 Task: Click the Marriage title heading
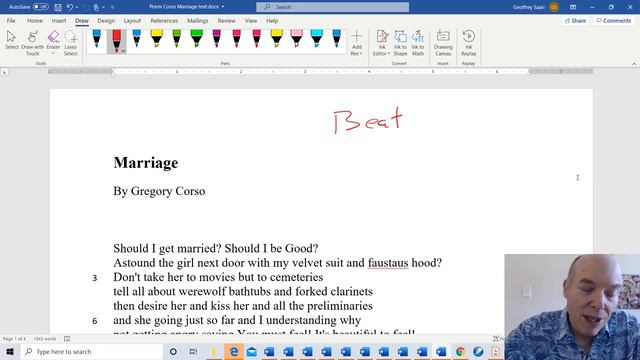[x=146, y=163]
